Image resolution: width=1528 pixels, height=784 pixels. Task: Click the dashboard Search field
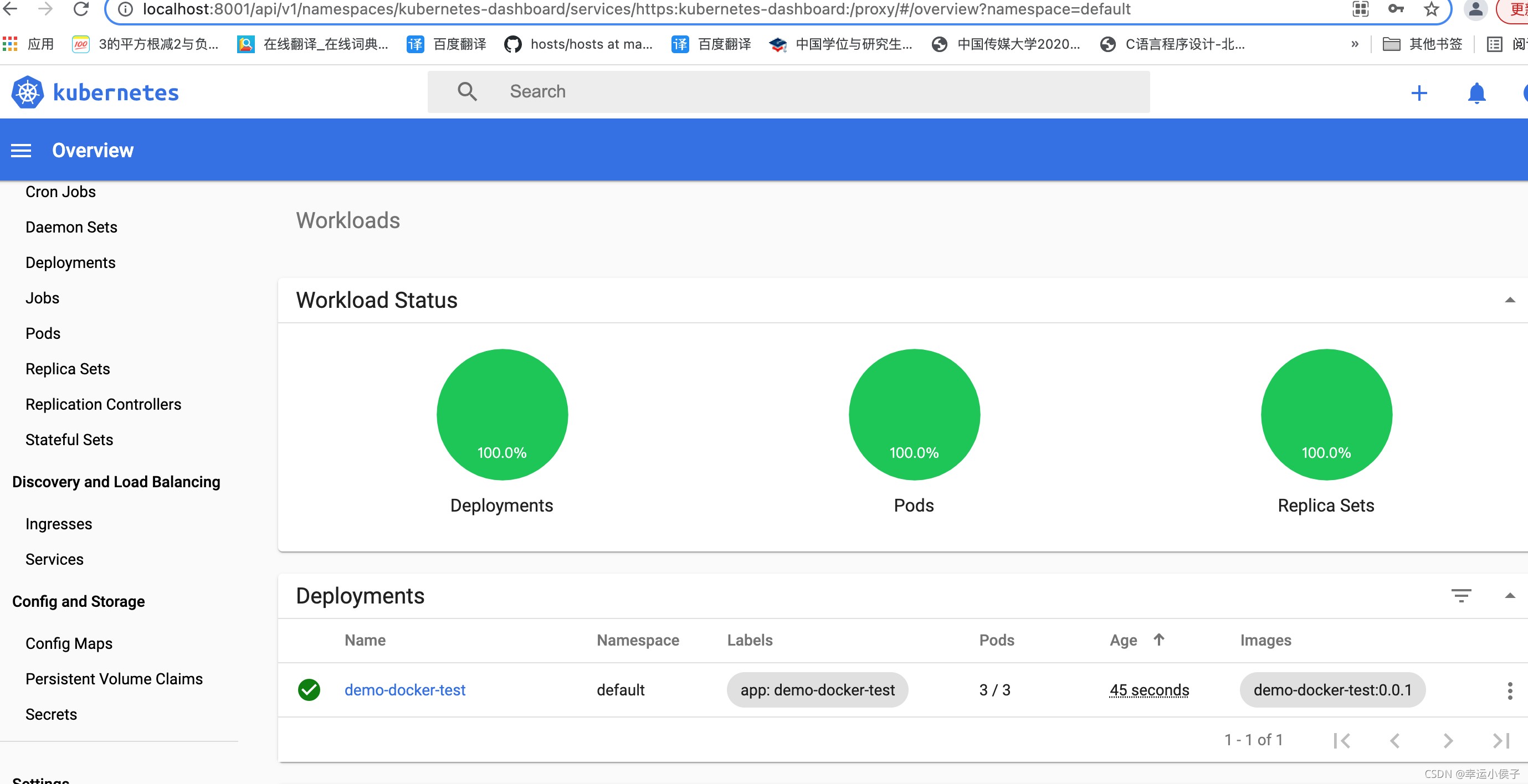tap(789, 92)
